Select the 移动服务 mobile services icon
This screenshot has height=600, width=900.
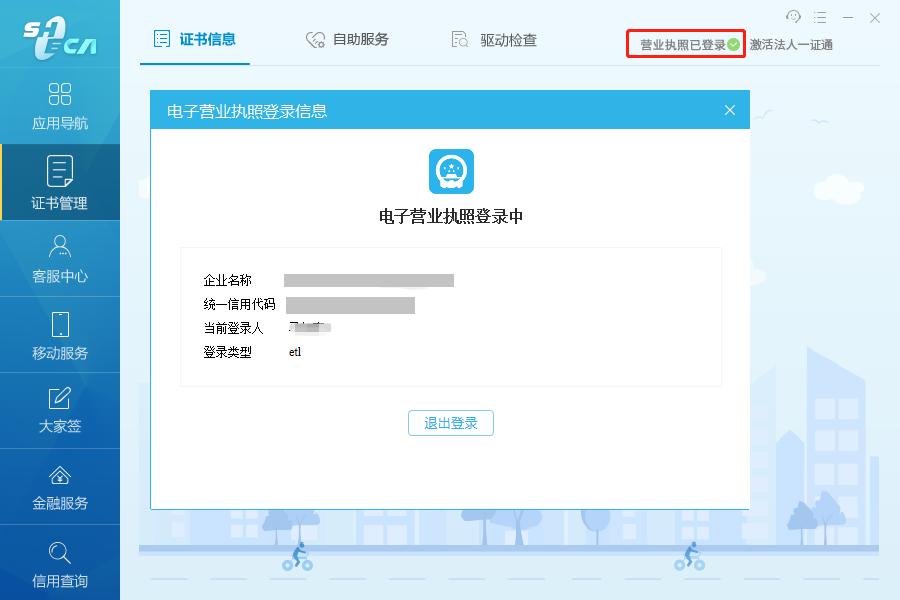[x=60, y=334]
